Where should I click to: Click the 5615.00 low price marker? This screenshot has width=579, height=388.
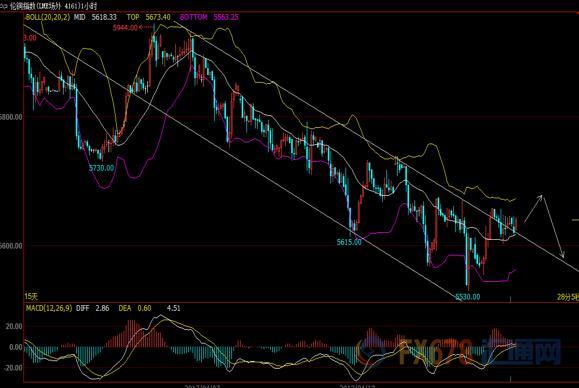coord(349,242)
